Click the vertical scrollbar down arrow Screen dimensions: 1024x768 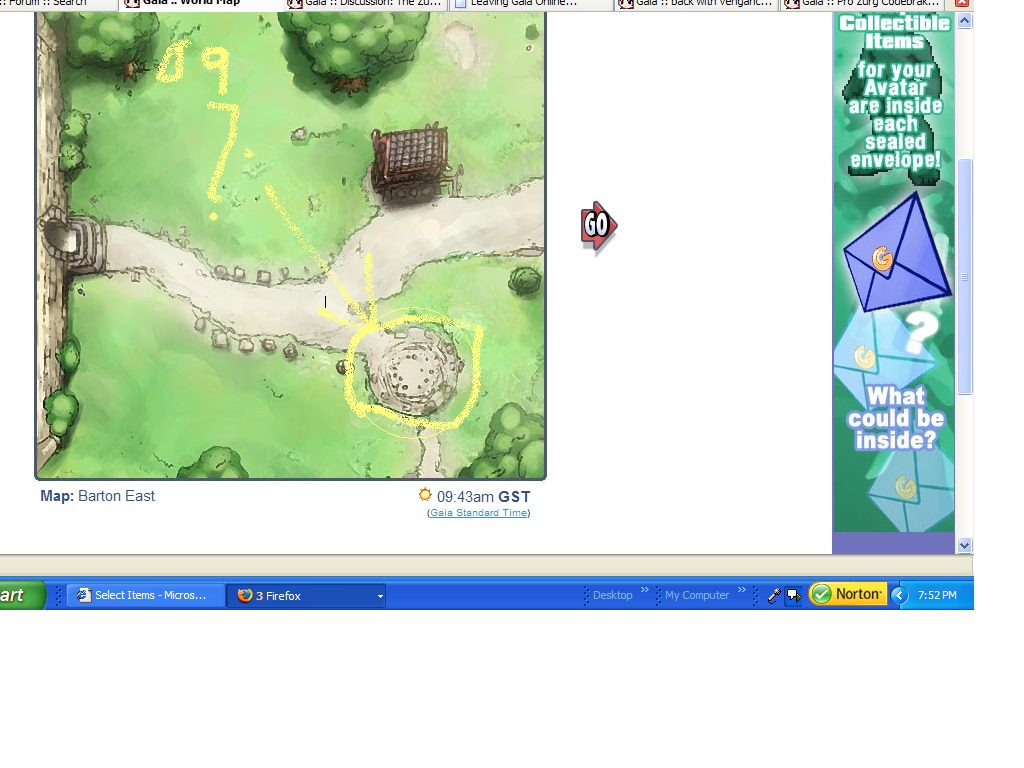pos(965,545)
